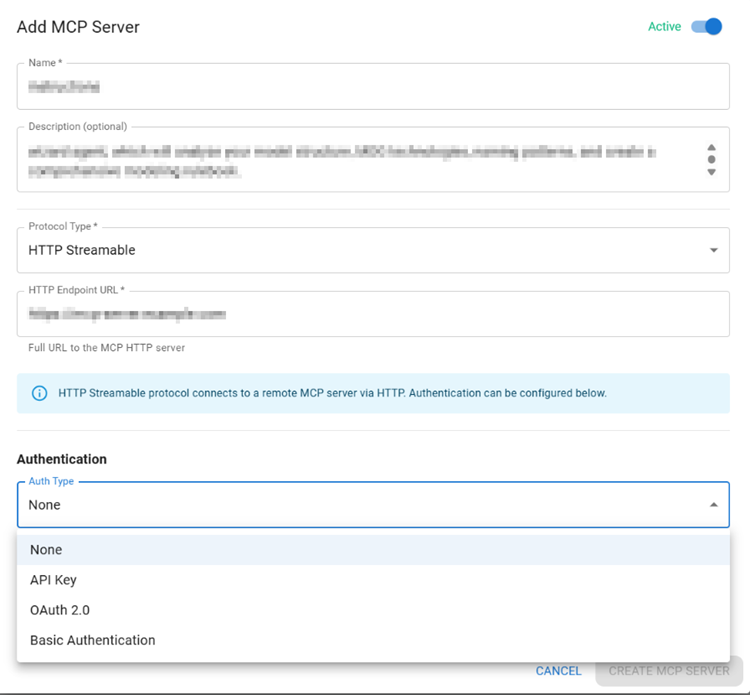Click the Create MCP Server button
The image size is (750, 695).
pyautogui.click(x=669, y=671)
